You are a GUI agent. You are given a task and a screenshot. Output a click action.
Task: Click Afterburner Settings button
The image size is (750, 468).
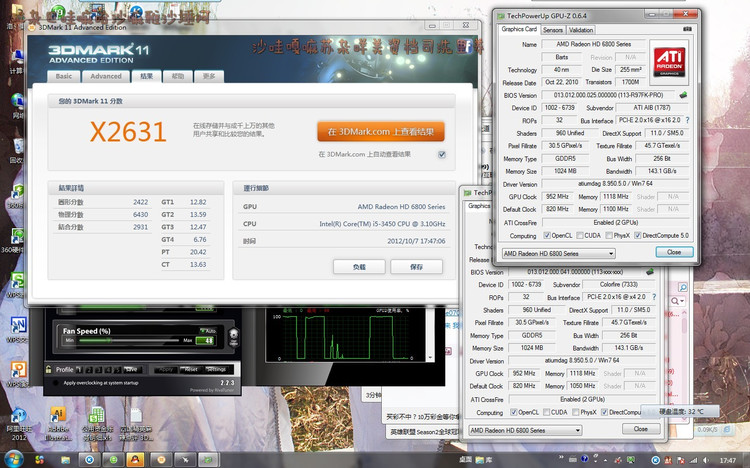pos(216,369)
